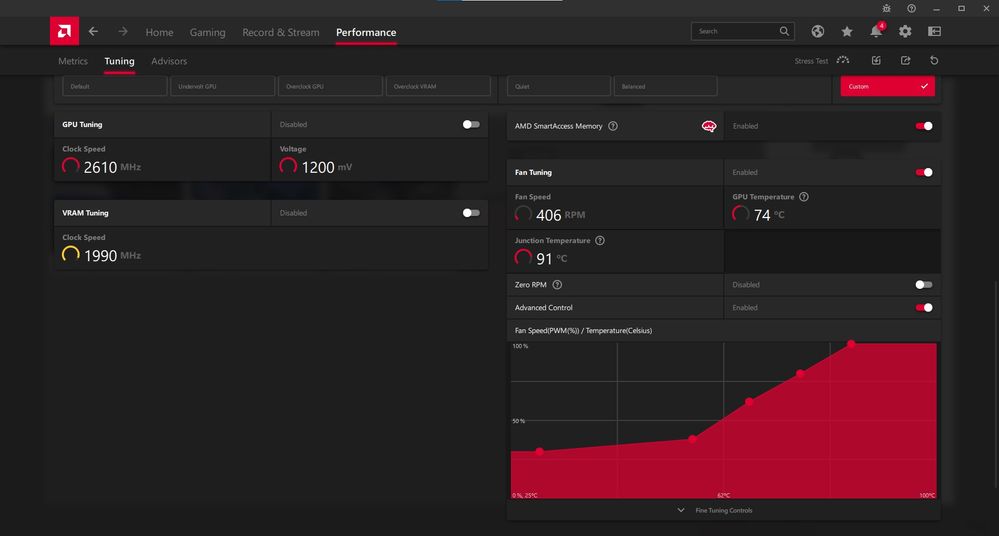
Task: Click the second fan curve point
Action: click(x=693, y=438)
